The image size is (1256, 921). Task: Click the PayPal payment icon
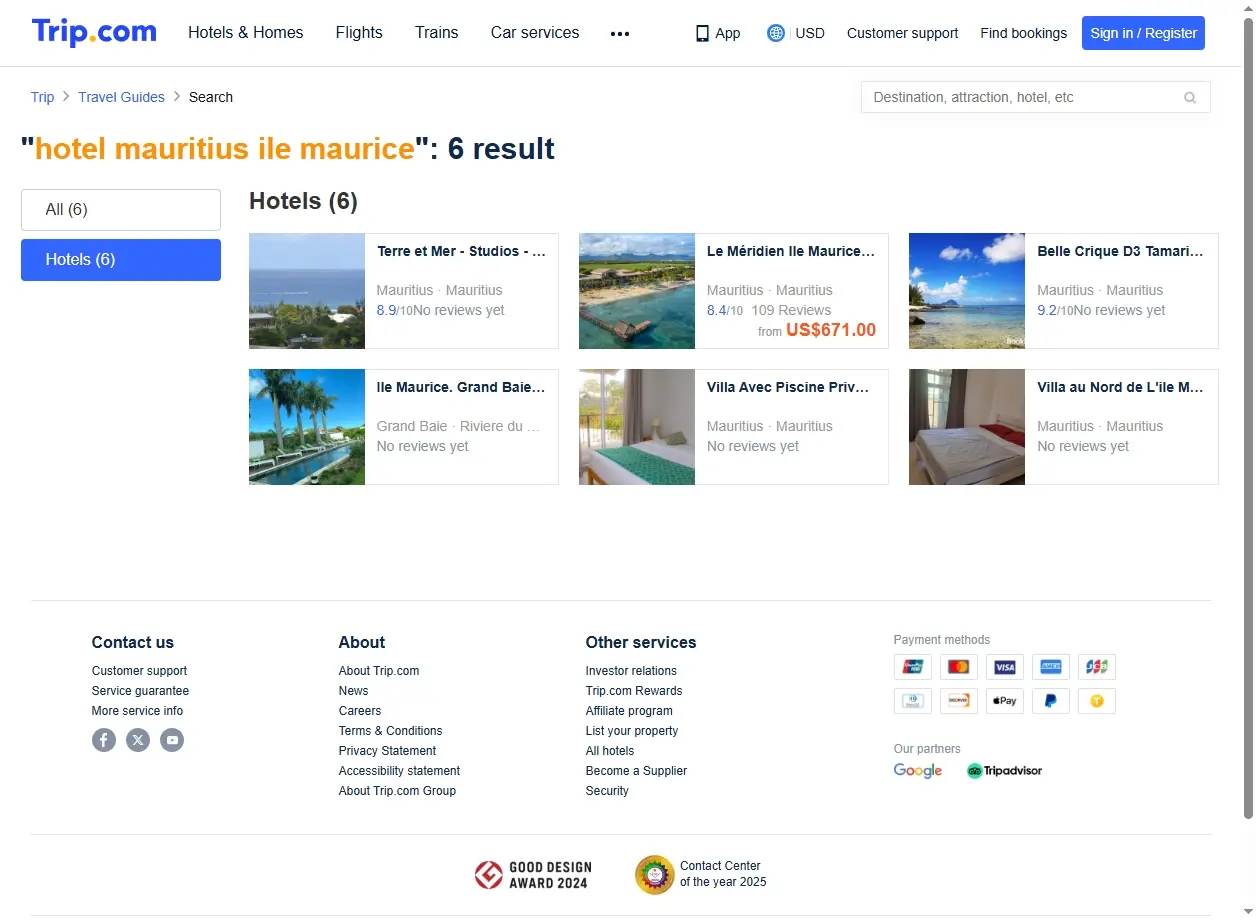pos(1051,701)
